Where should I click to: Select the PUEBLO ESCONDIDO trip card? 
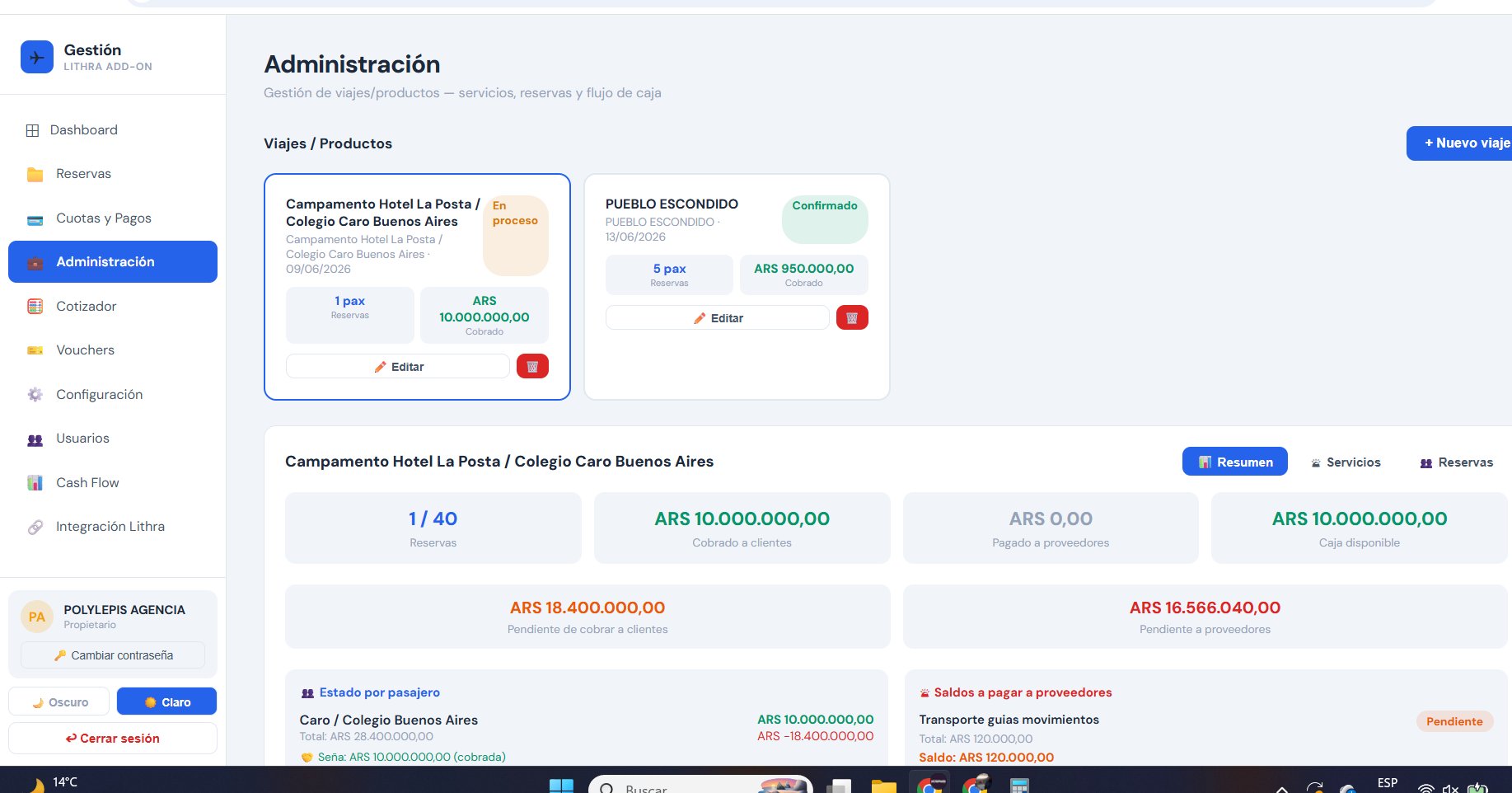737,287
